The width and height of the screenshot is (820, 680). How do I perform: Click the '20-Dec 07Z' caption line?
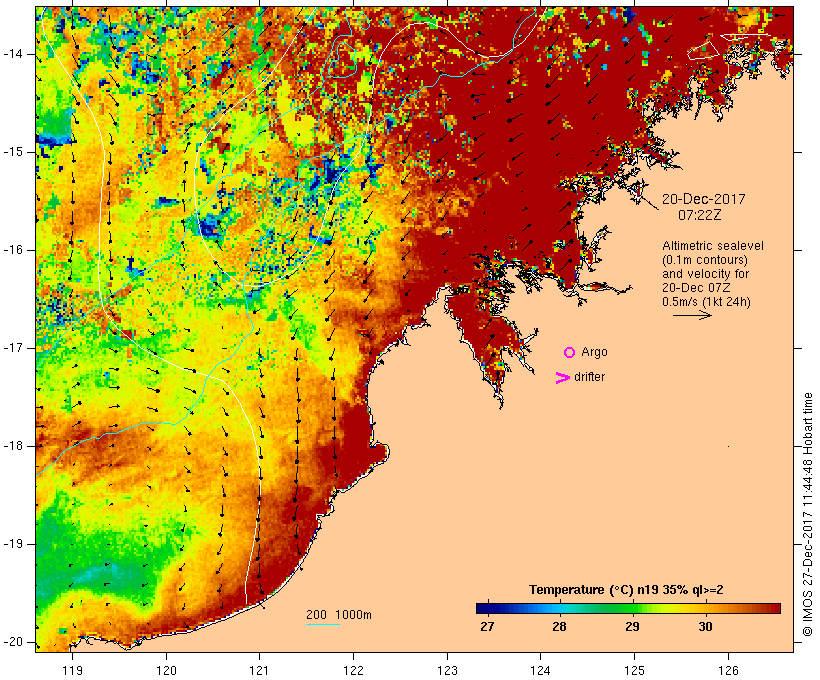pyautogui.click(x=696, y=288)
